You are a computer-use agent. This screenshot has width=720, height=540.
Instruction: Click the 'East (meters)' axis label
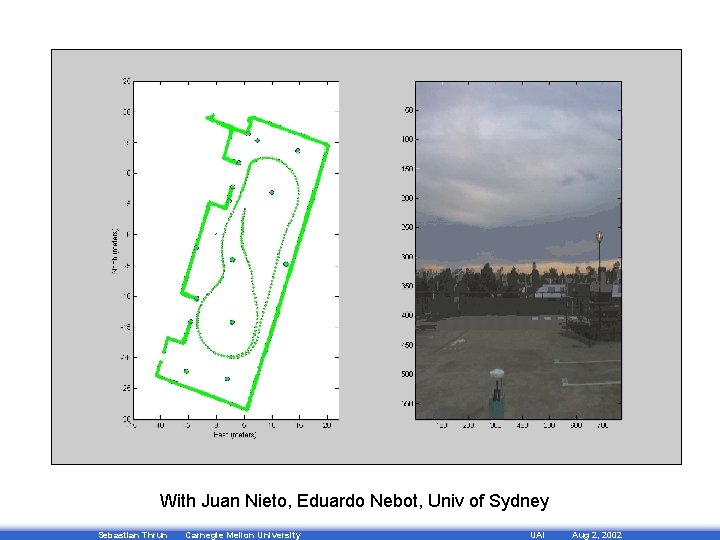pos(235,434)
